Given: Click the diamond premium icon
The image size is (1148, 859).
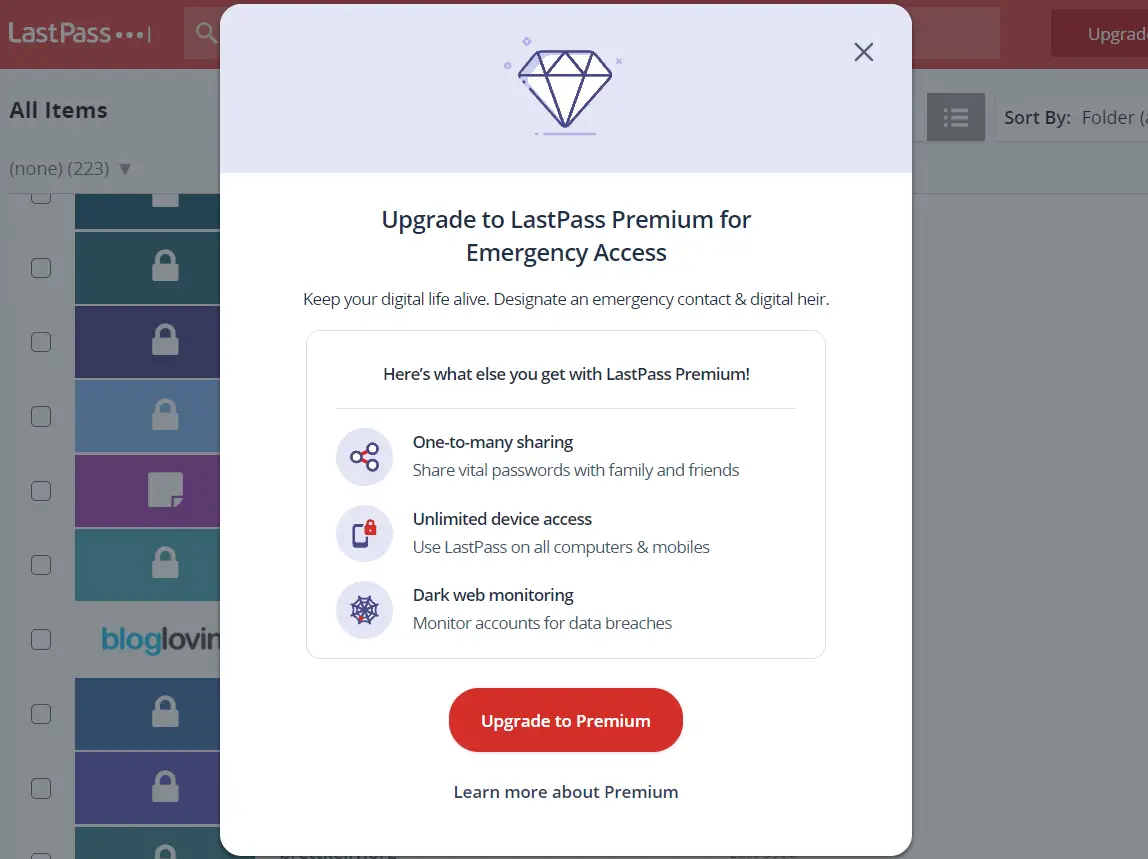Looking at the screenshot, I should 564,87.
